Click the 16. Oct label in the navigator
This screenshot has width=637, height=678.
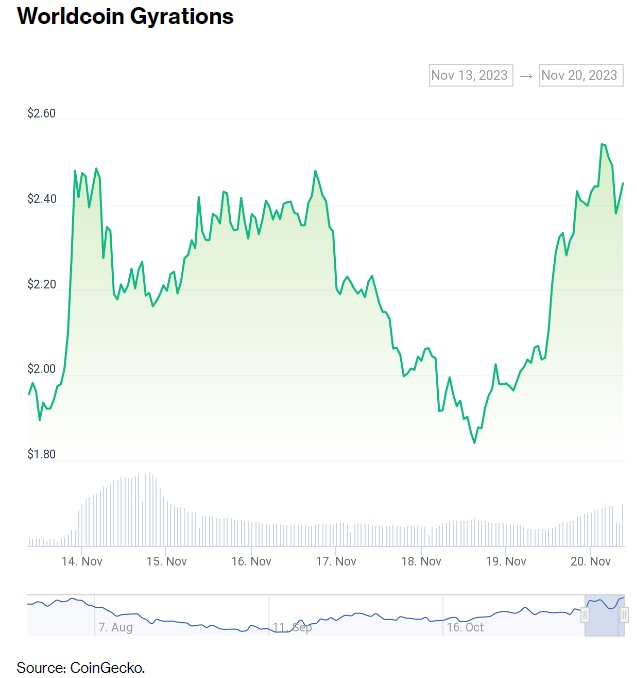pos(465,627)
